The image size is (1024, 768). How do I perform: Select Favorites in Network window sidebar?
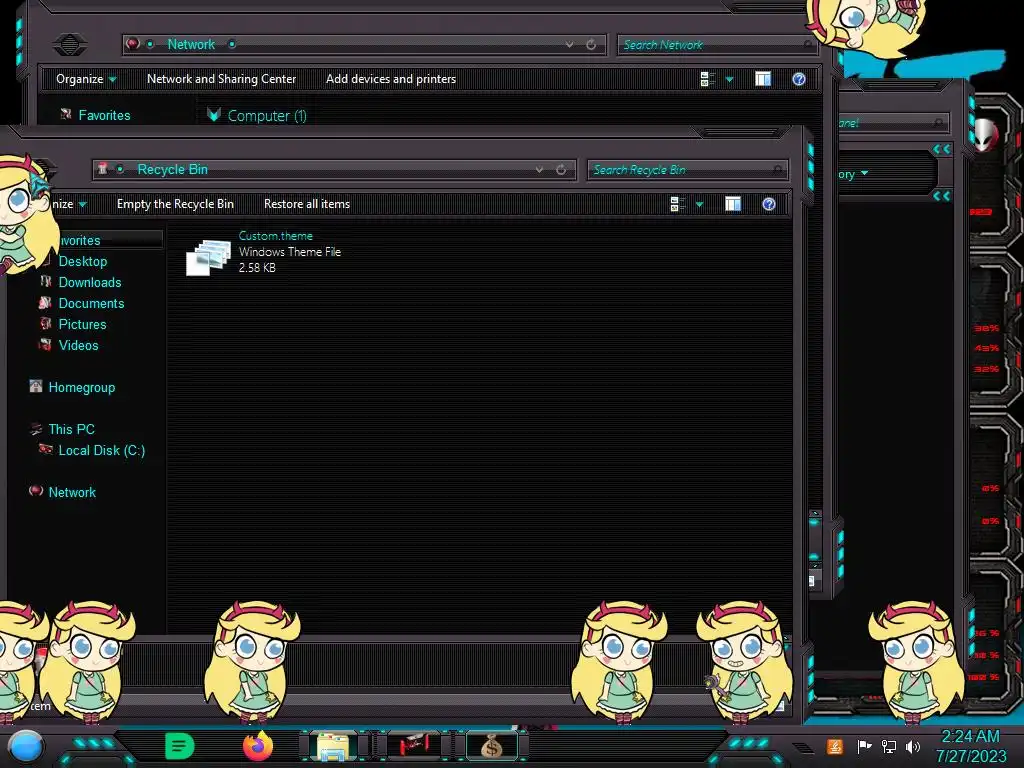click(104, 115)
